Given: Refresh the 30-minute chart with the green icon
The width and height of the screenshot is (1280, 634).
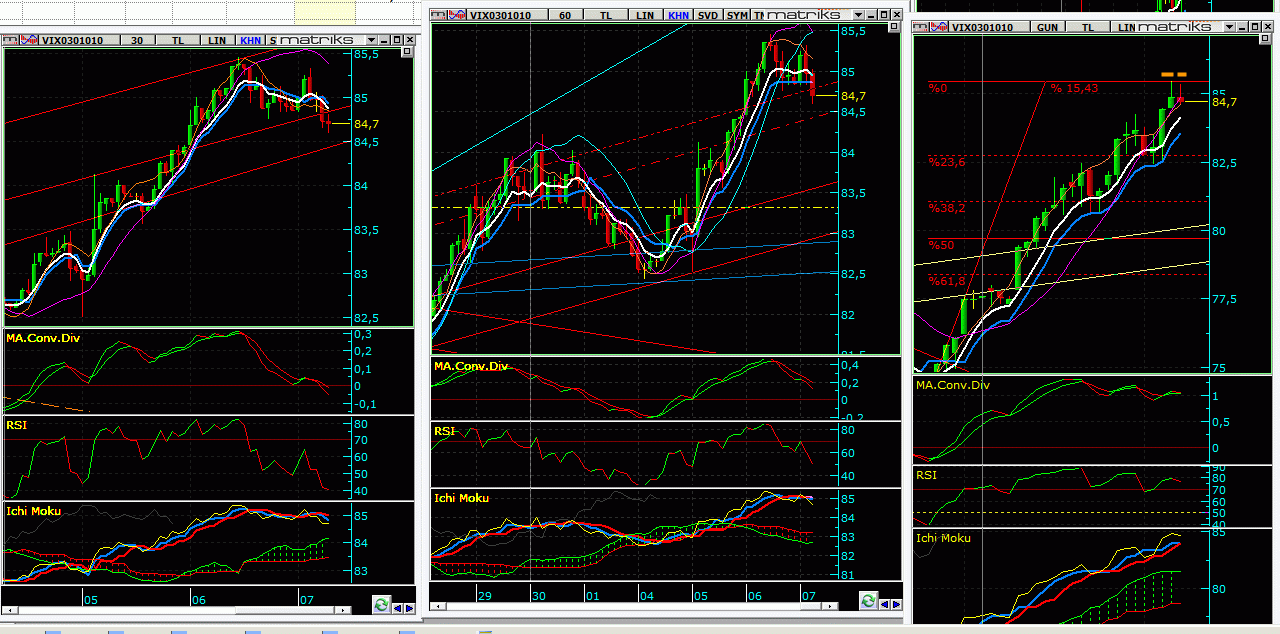Looking at the screenshot, I should tap(380, 605).
